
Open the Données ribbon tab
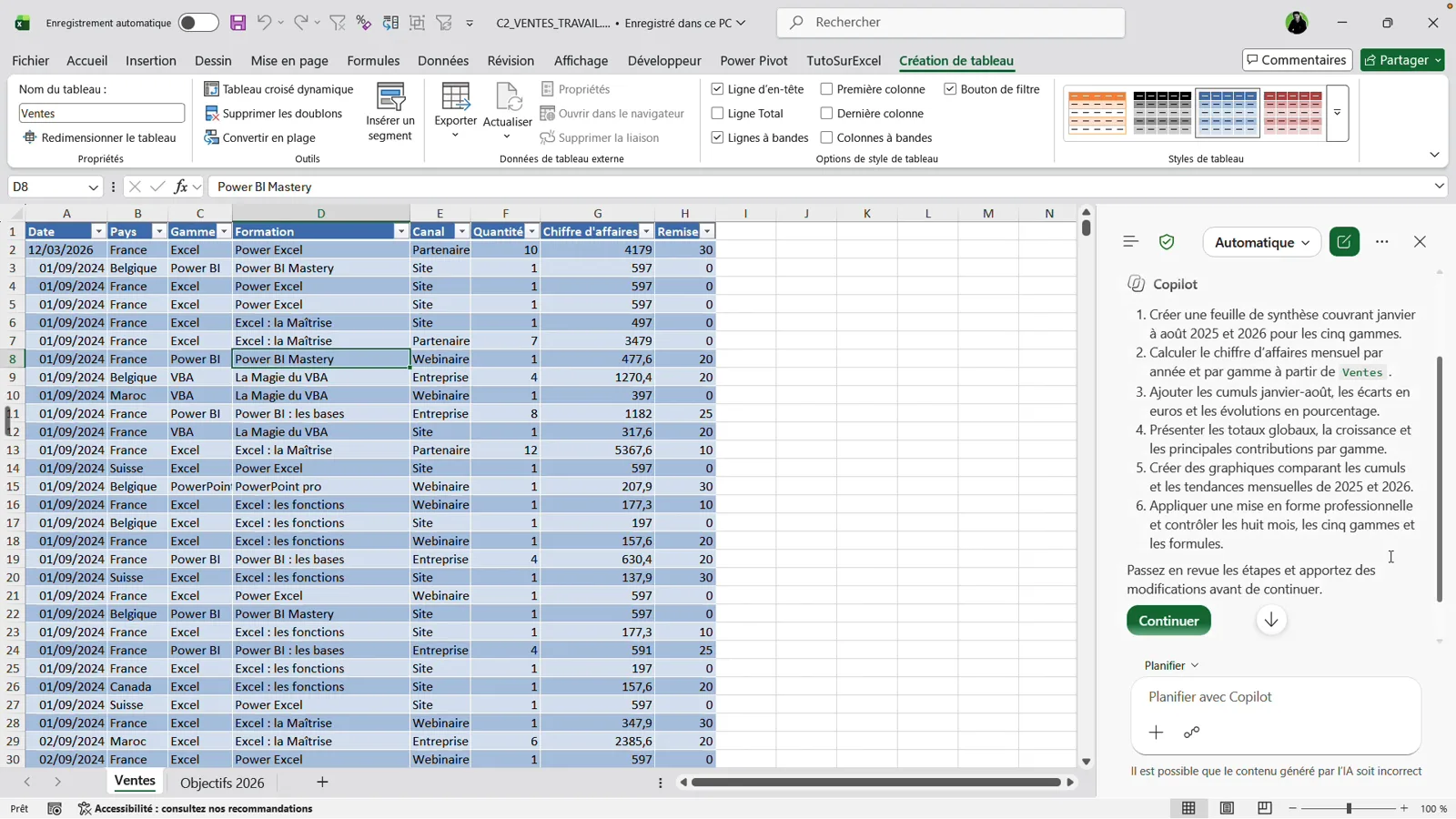point(443,61)
